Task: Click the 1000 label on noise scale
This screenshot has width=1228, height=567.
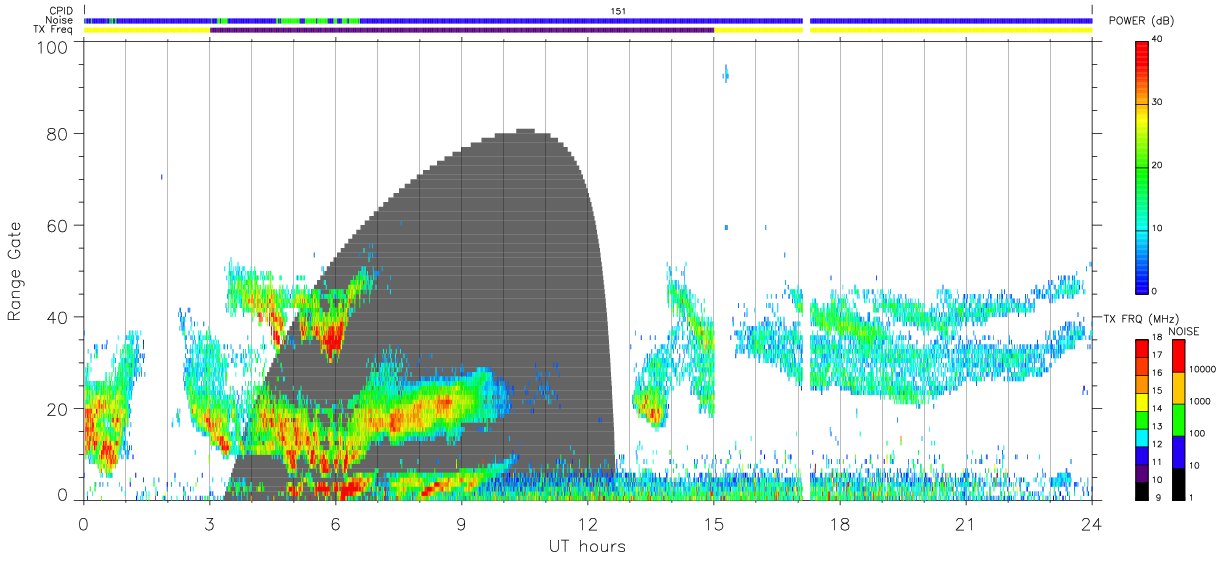Action: (1202, 402)
